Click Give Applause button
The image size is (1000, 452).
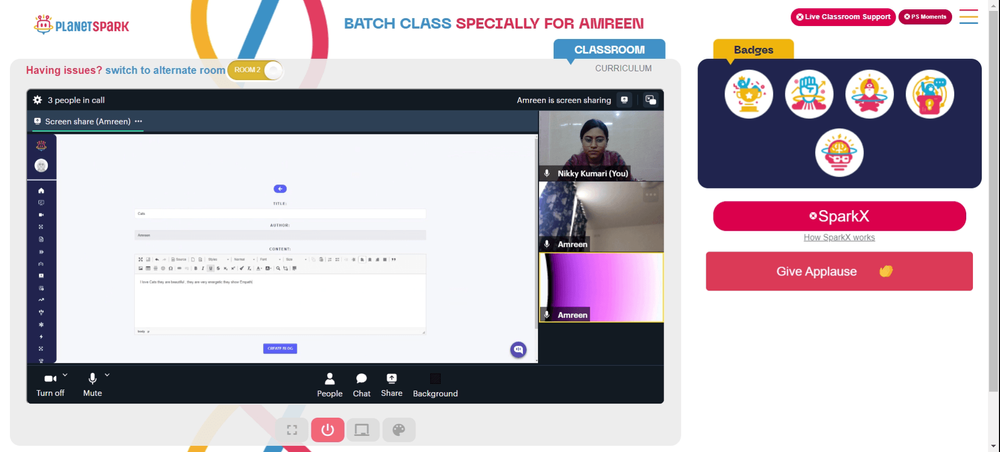[839, 271]
